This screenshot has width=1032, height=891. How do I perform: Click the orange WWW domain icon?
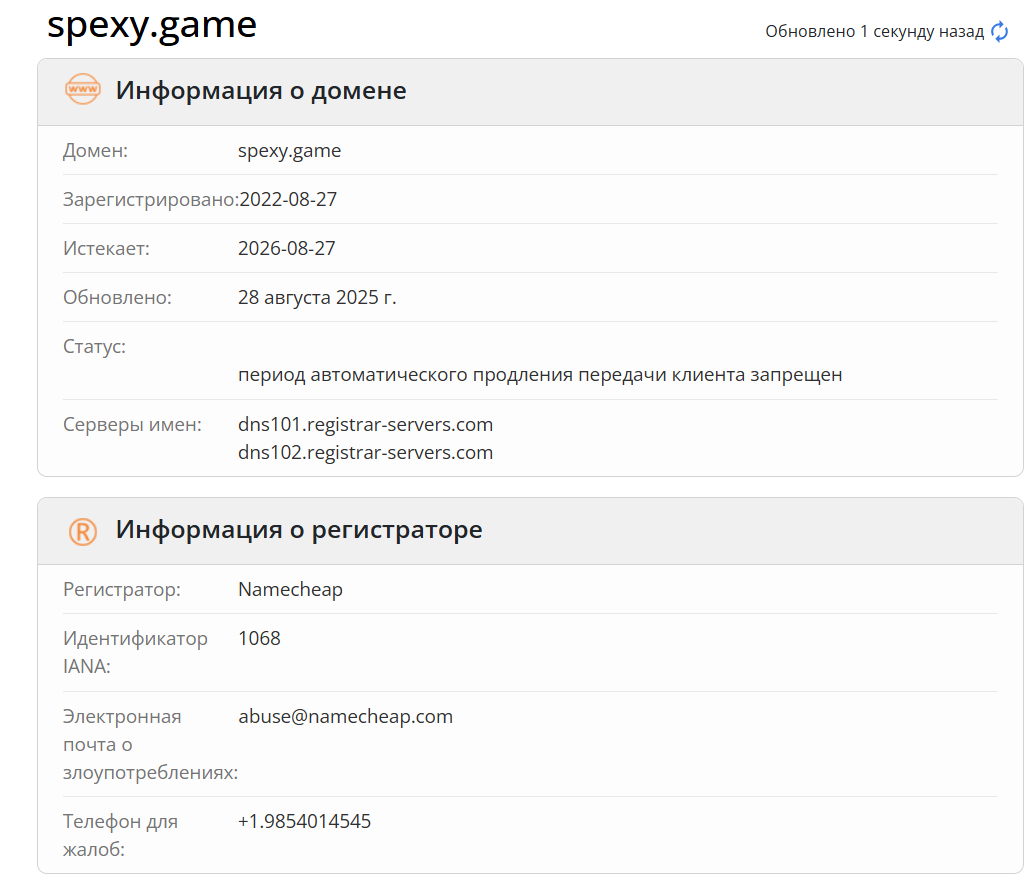(x=82, y=90)
